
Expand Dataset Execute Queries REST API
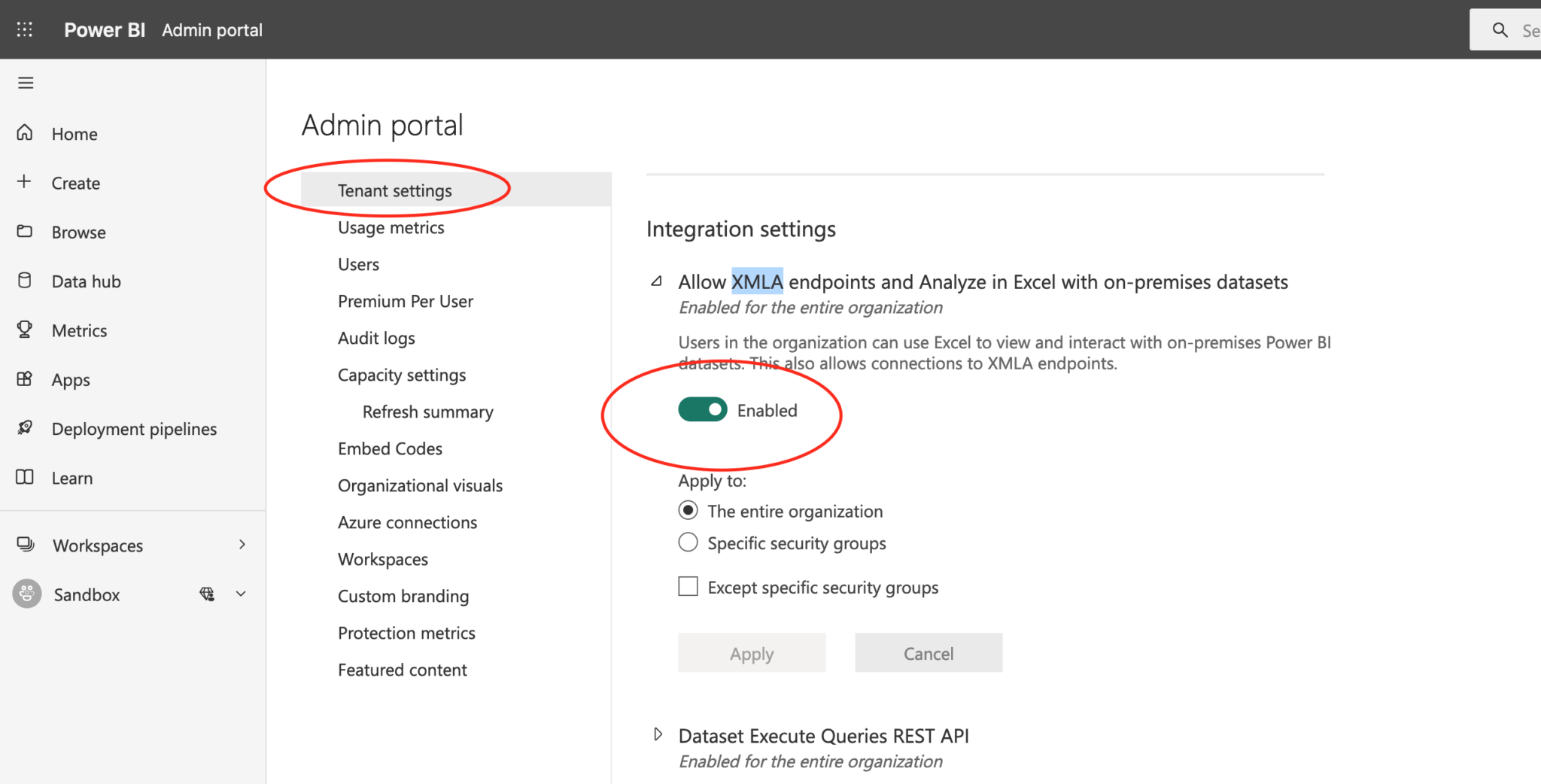click(658, 734)
